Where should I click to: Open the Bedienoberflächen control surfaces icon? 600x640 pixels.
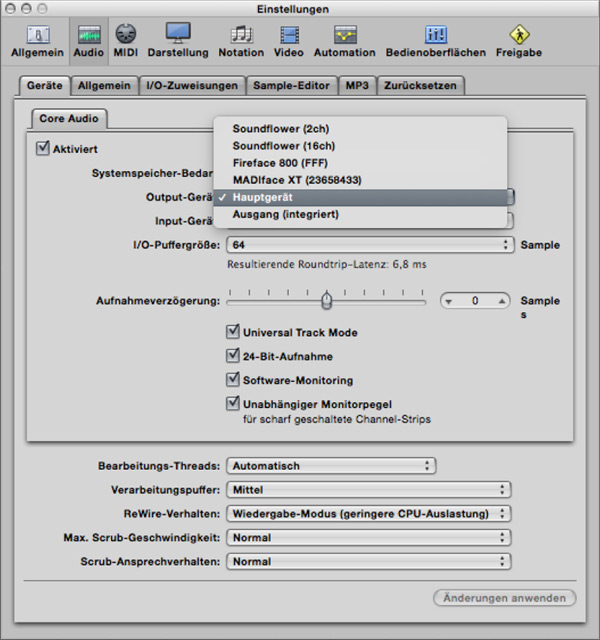436,39
